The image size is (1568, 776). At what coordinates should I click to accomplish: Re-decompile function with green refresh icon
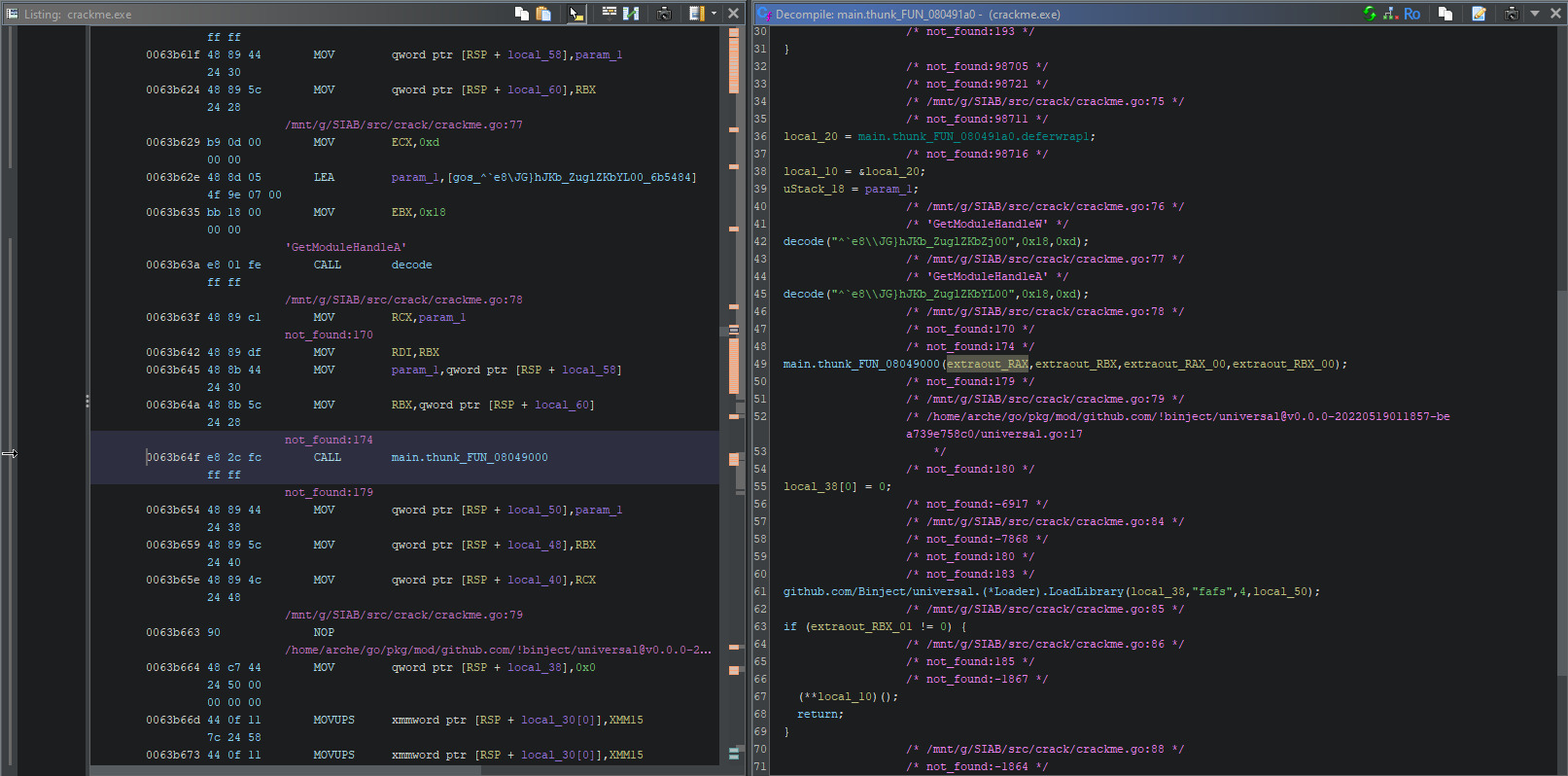(1370, 14)
